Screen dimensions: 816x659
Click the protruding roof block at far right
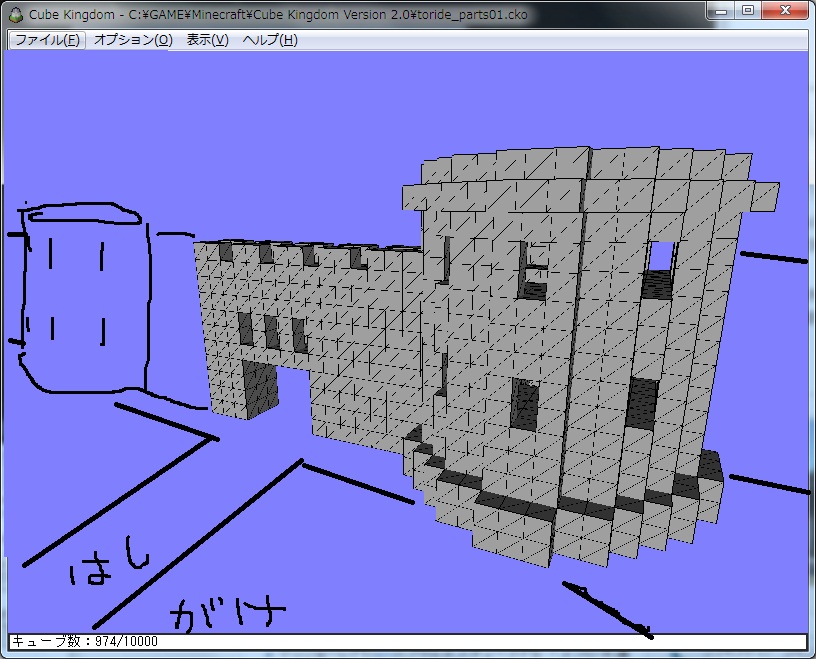tap(764, 195)
